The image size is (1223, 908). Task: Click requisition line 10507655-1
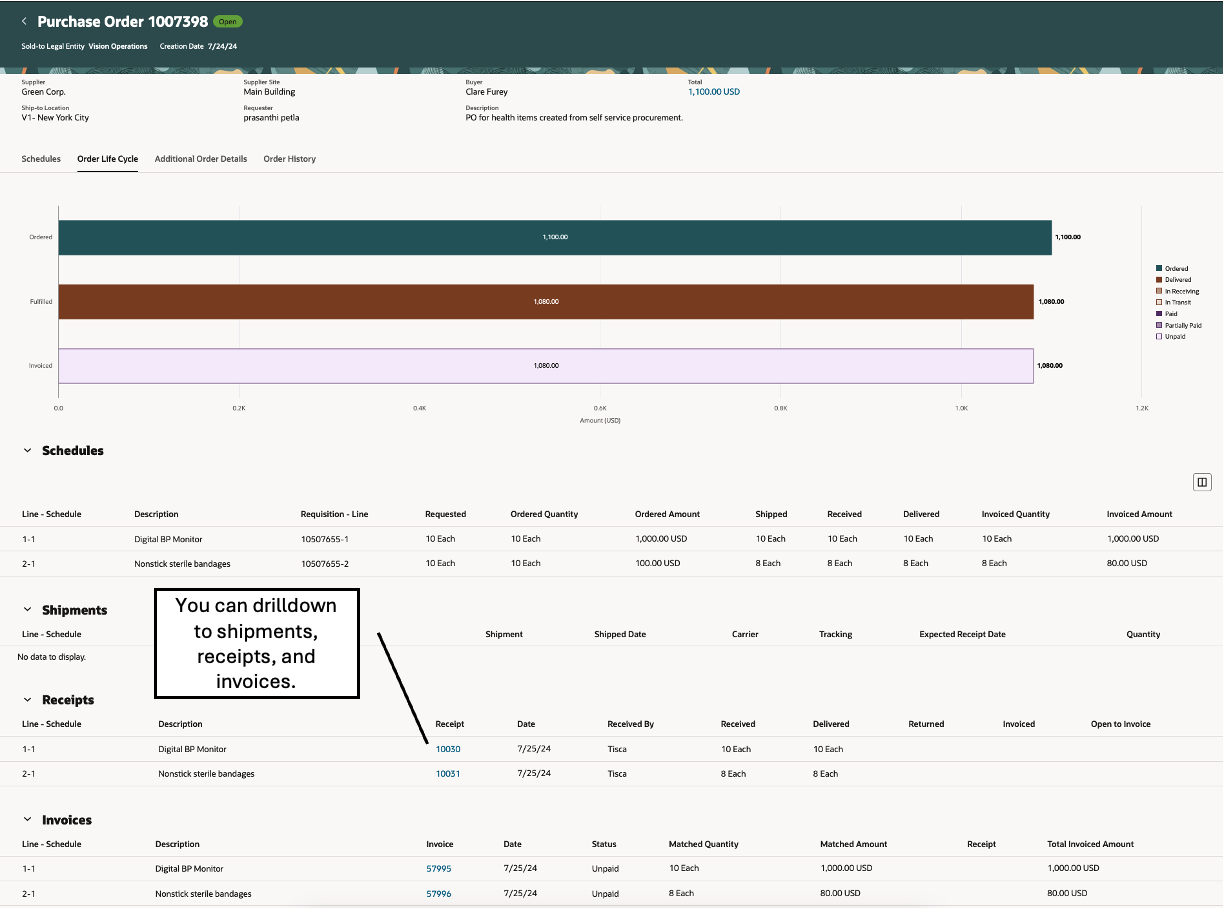(x=325, y=539)
